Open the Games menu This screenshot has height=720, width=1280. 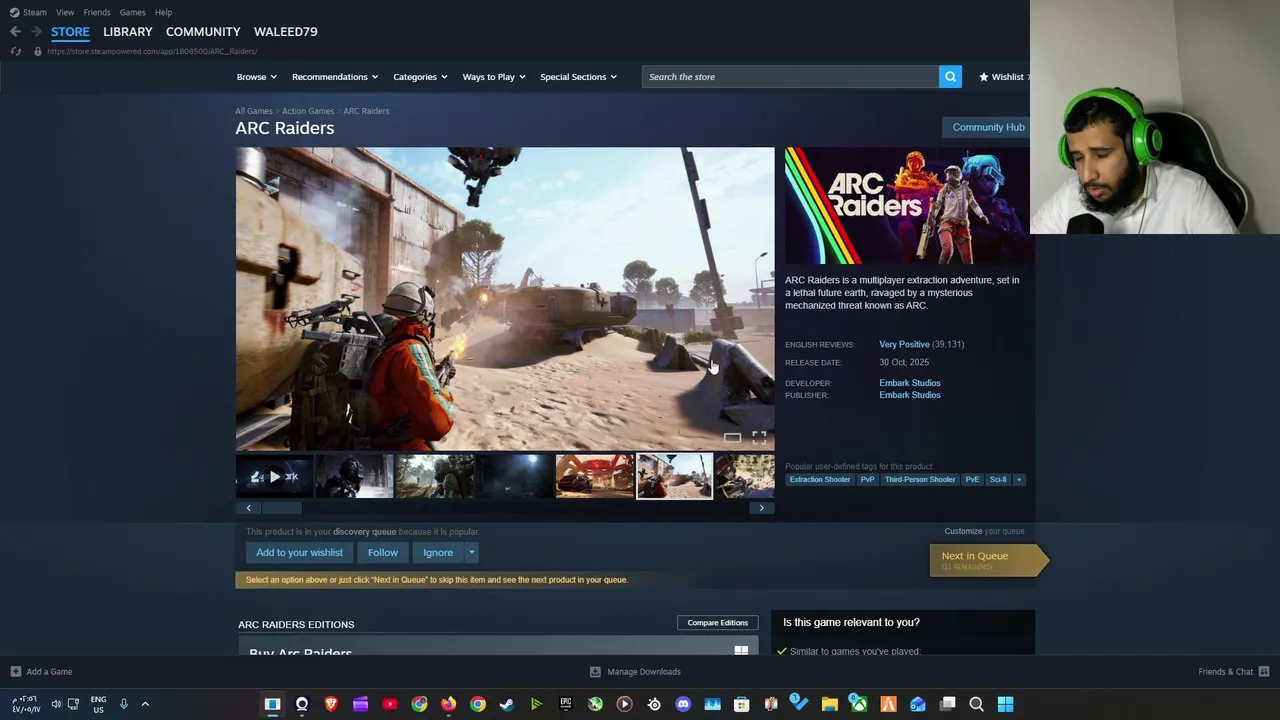pyautogui.click(x=132, y=12)
